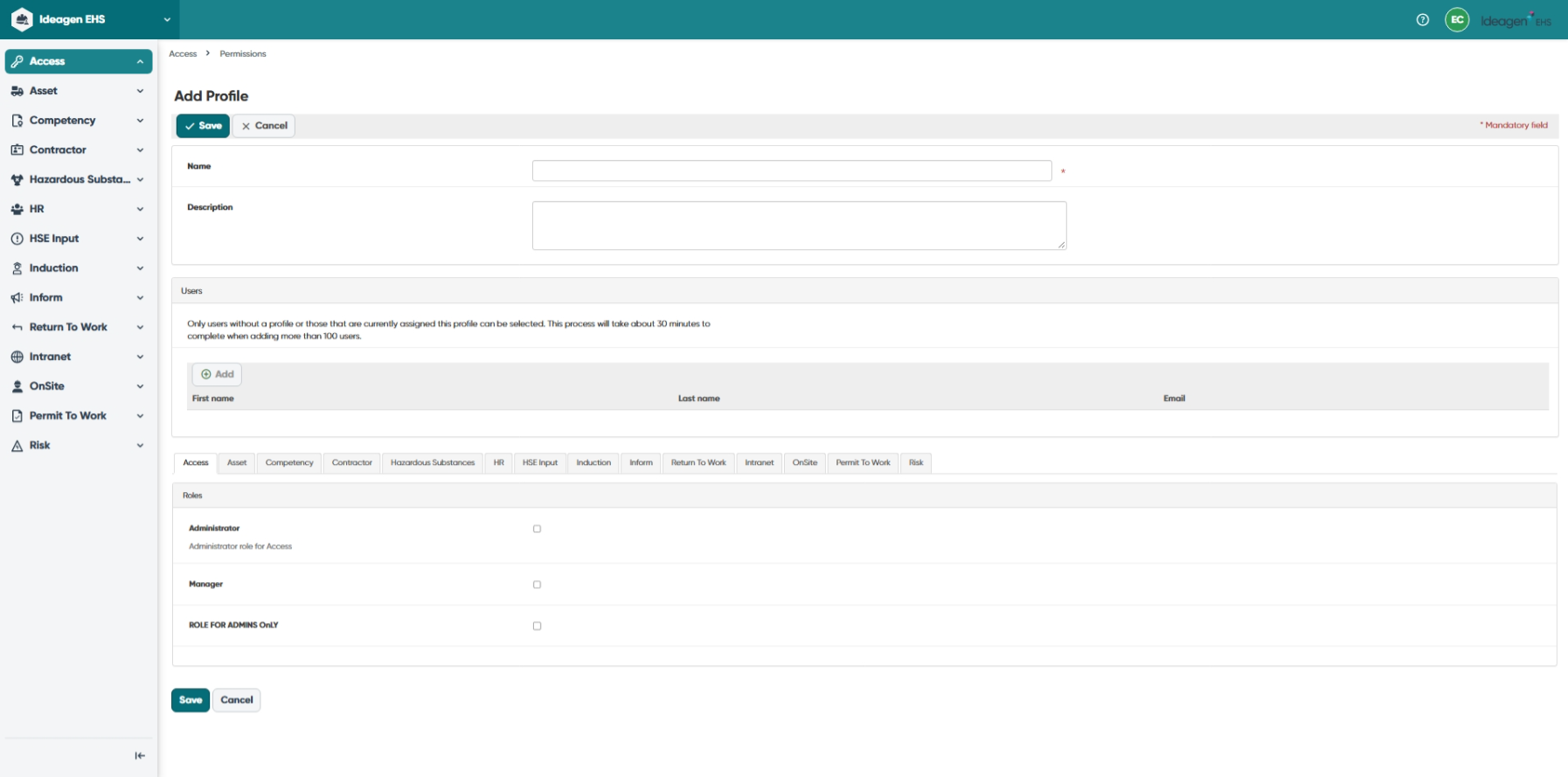Open the Ideagen EHS app switcher dropdown
1568x777 pixels.
[167, 19]
